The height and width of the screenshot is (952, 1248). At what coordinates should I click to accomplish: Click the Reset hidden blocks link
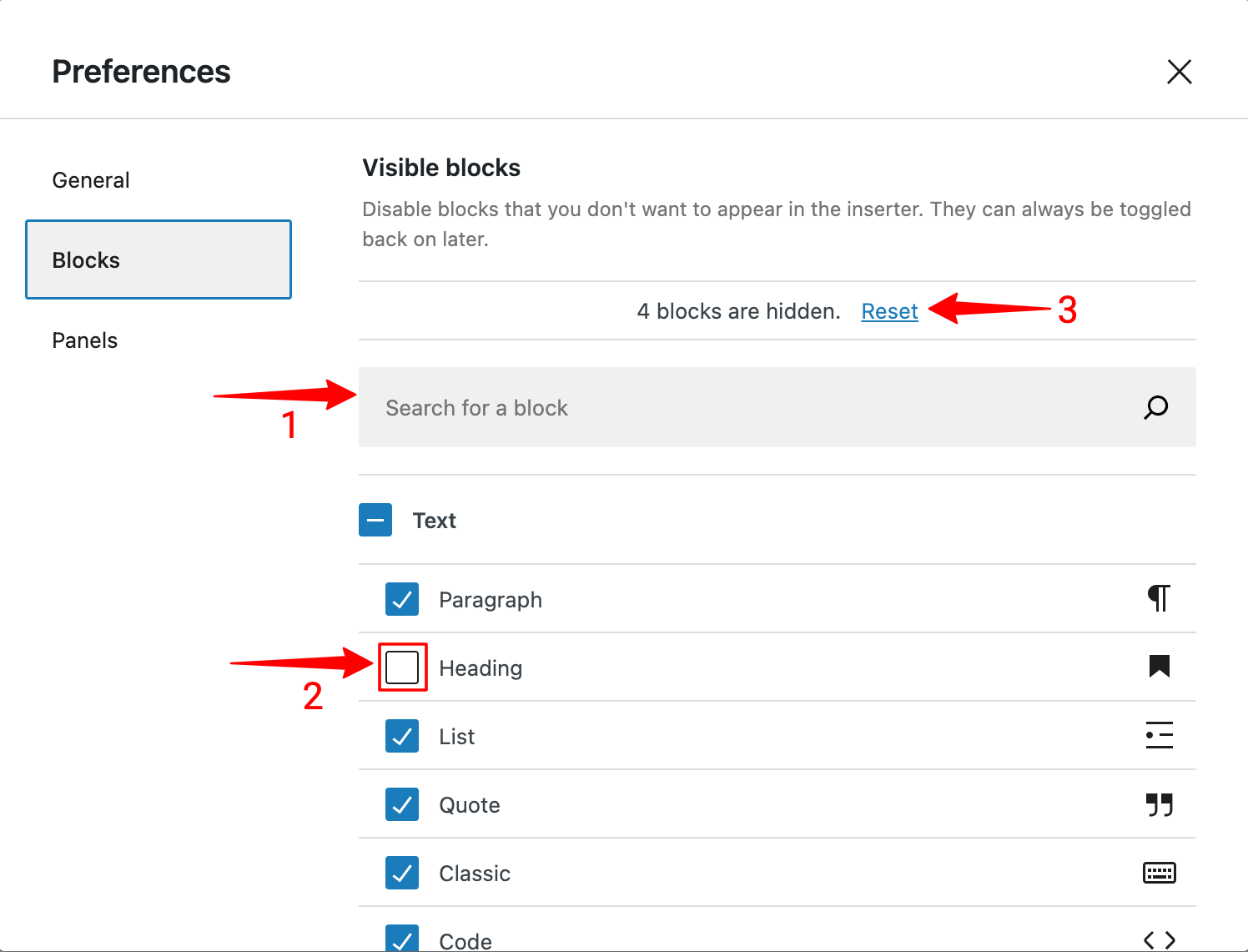pos(889,311)
